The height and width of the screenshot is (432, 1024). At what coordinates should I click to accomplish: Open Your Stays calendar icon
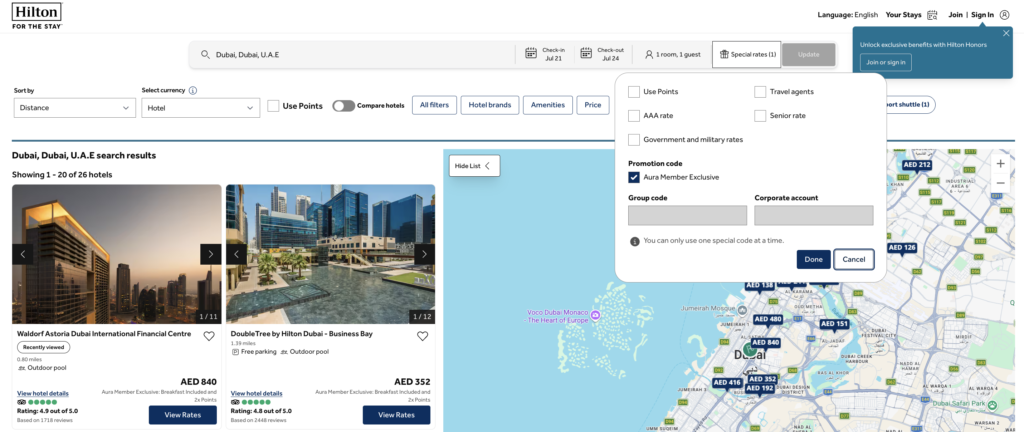pyautogui.click(x=932, y=15)
